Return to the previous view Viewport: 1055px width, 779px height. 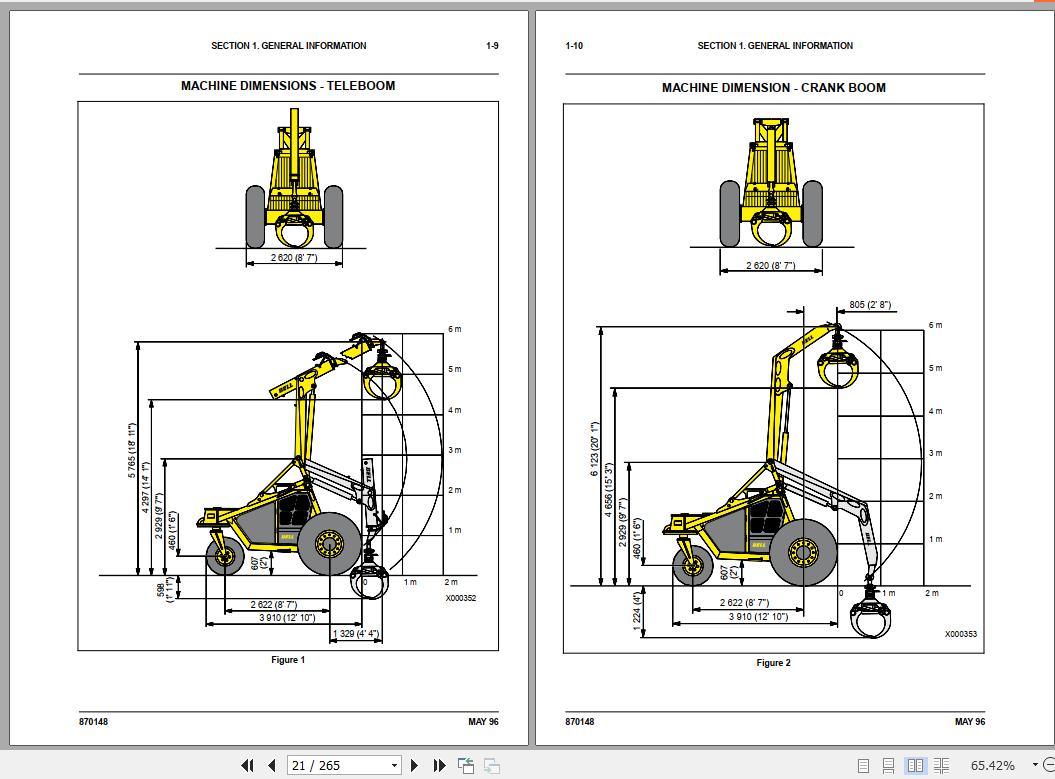[x=465, y=764]
